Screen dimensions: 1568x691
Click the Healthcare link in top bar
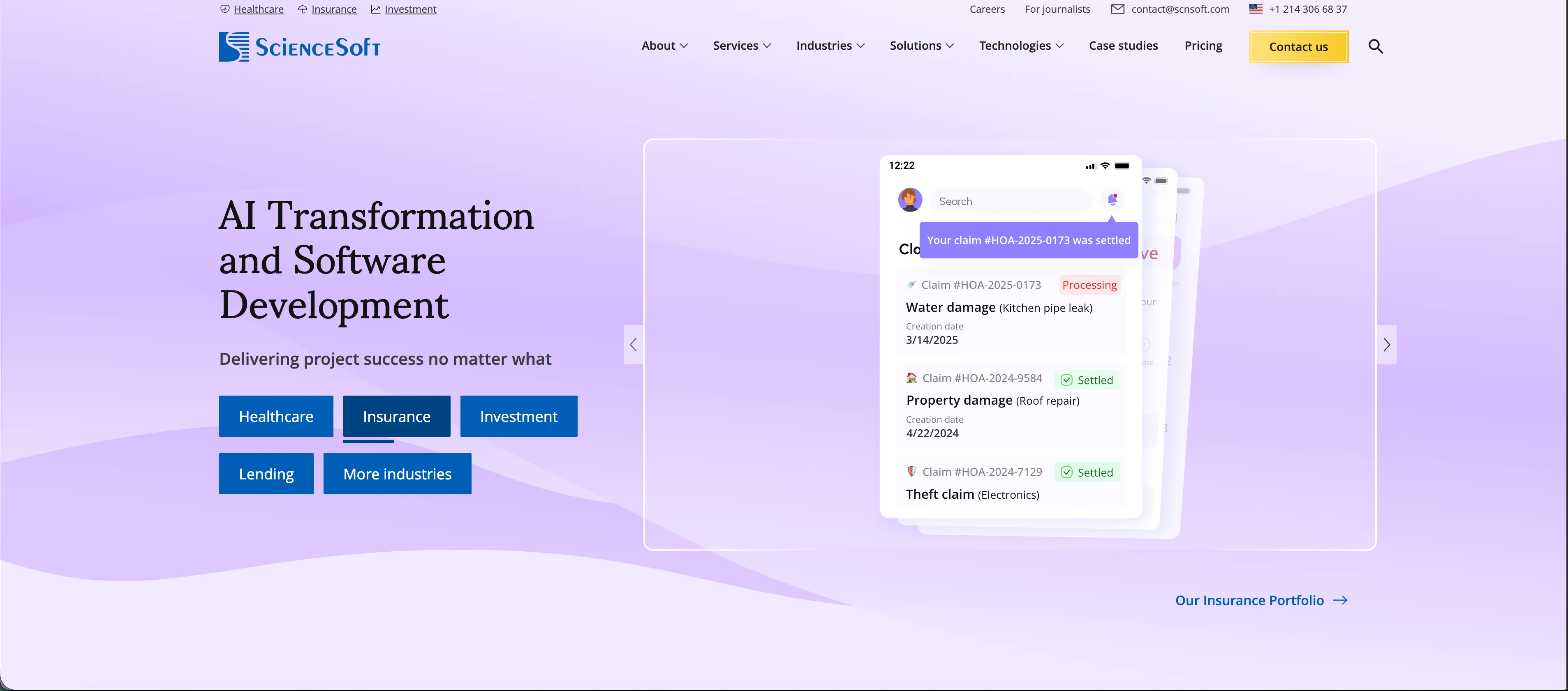(258, 9)
